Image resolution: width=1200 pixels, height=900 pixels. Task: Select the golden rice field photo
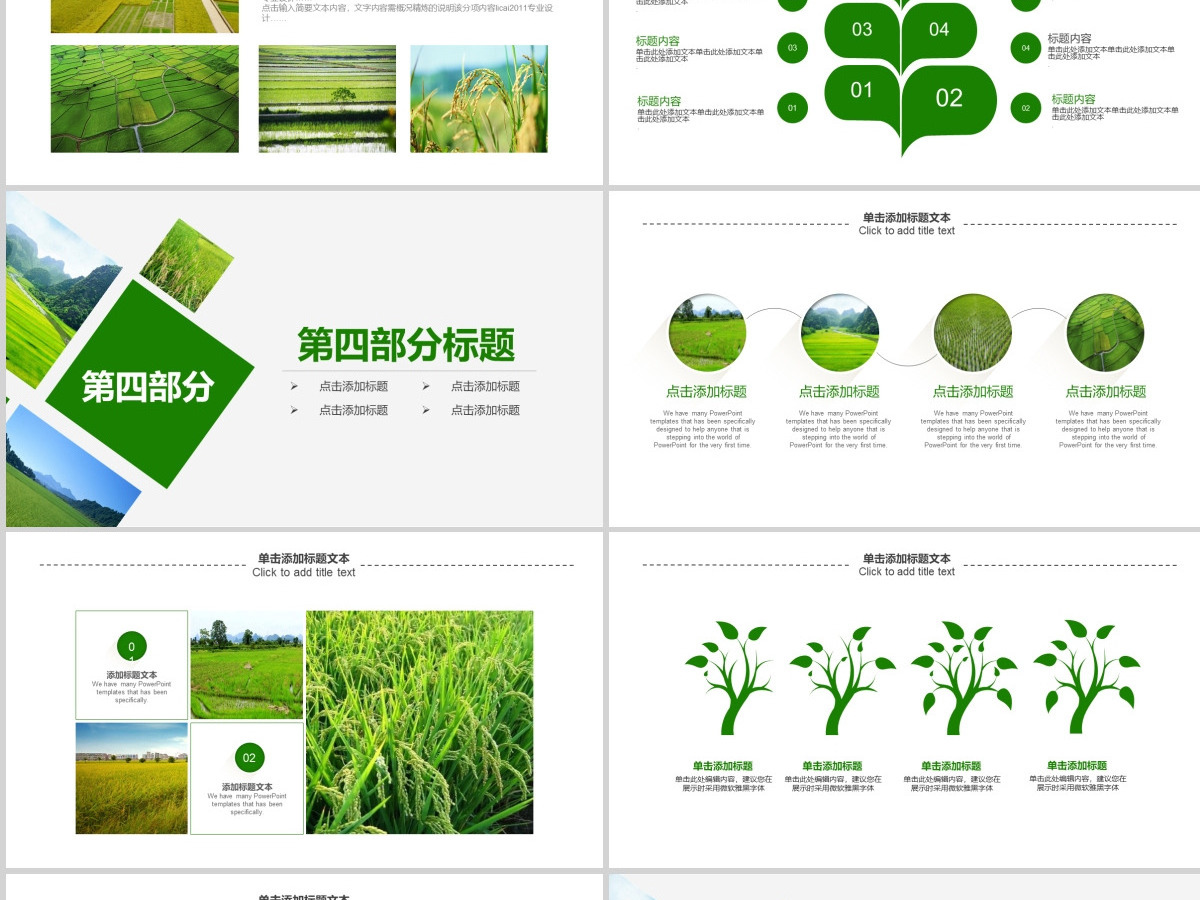(131, 778)
